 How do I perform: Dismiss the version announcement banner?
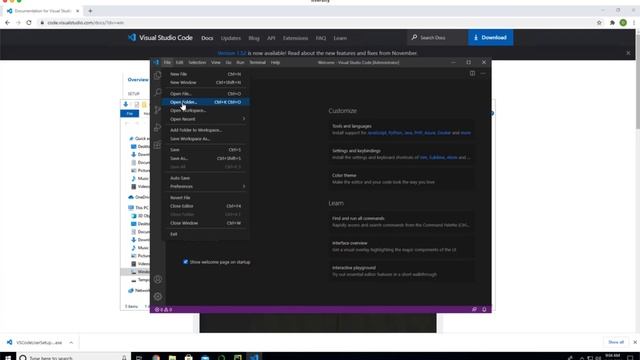pyautogui.click(x=628, y=53)
